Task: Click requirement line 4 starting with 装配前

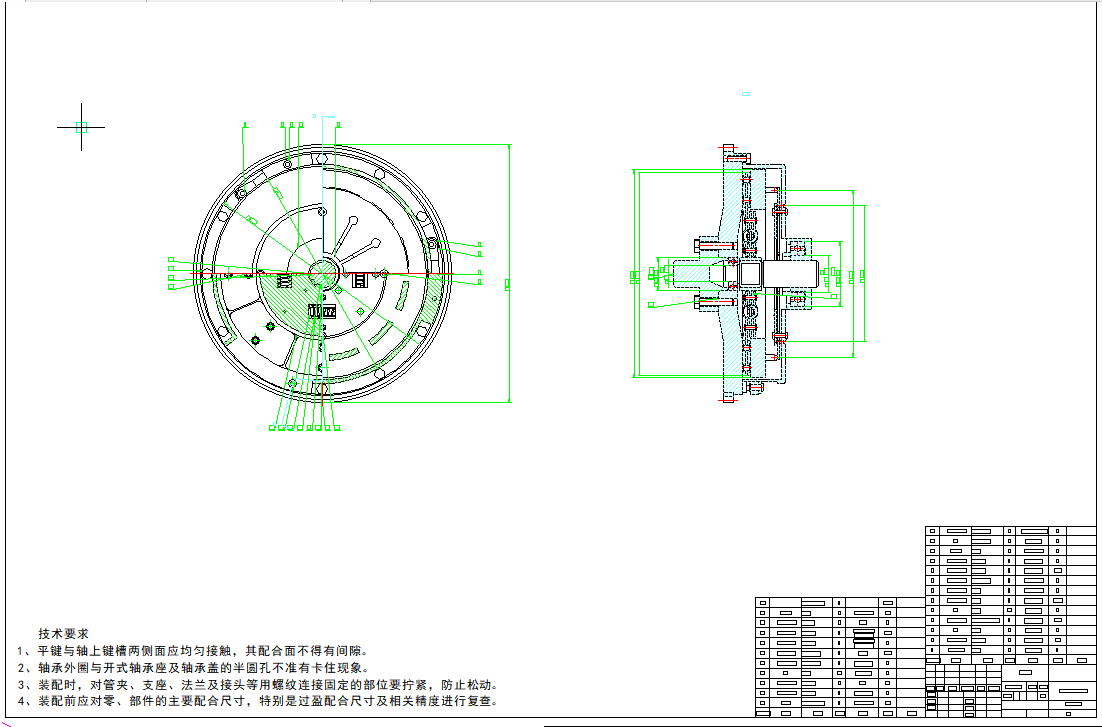Action: [266, 701]
